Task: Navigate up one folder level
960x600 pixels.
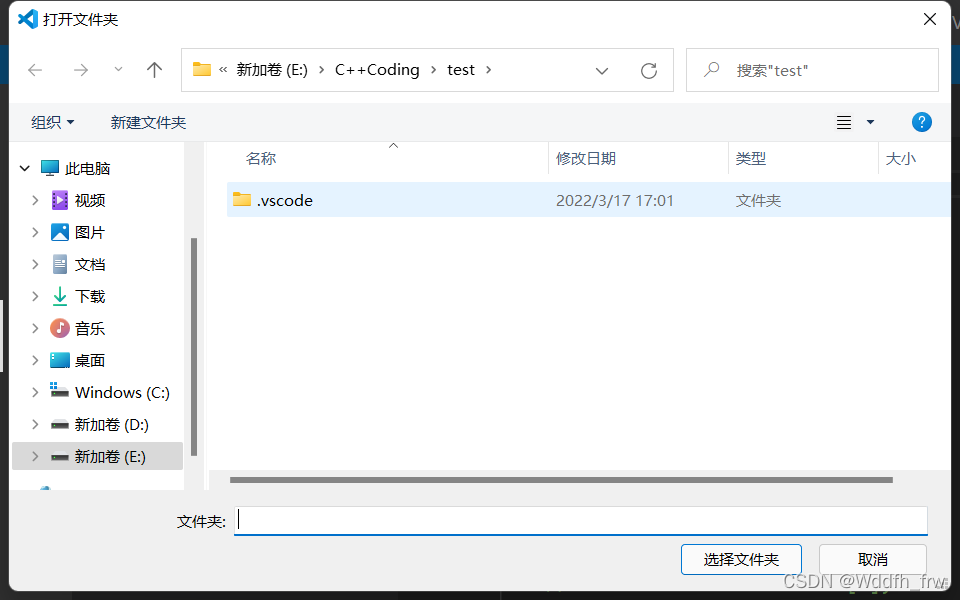Action: [x=154, y=69]
